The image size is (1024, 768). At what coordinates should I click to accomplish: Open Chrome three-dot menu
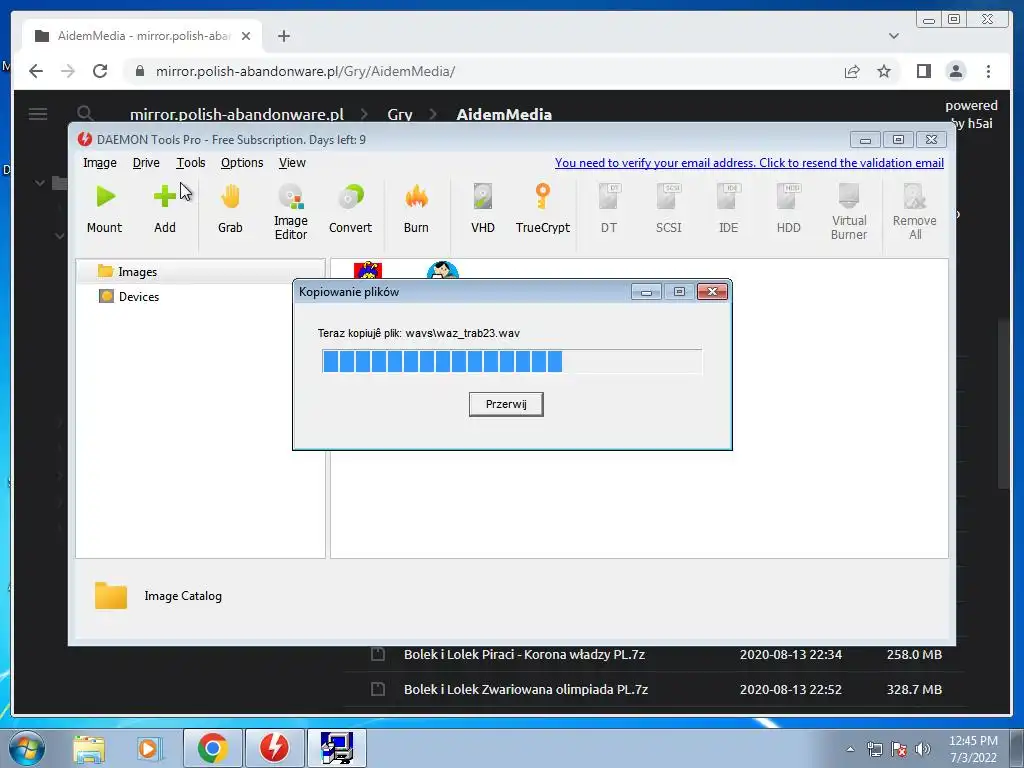click(988, 71)
